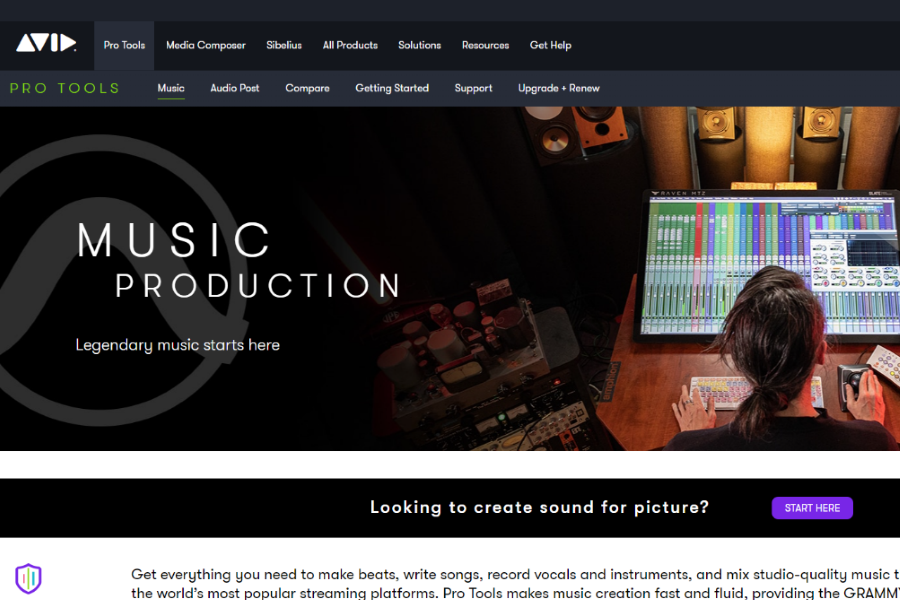Click the START HERE button
Screen dimensions: 900x600
(812, 508)
